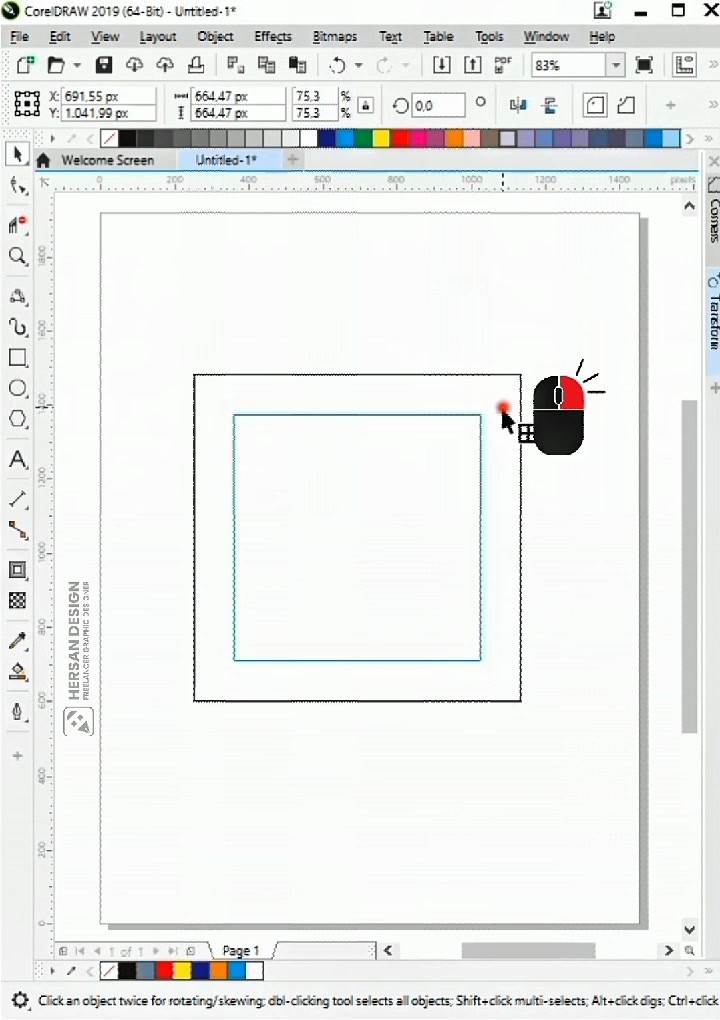
Task: Choose the no-color swatch in top palette
Action: [109, 138]
